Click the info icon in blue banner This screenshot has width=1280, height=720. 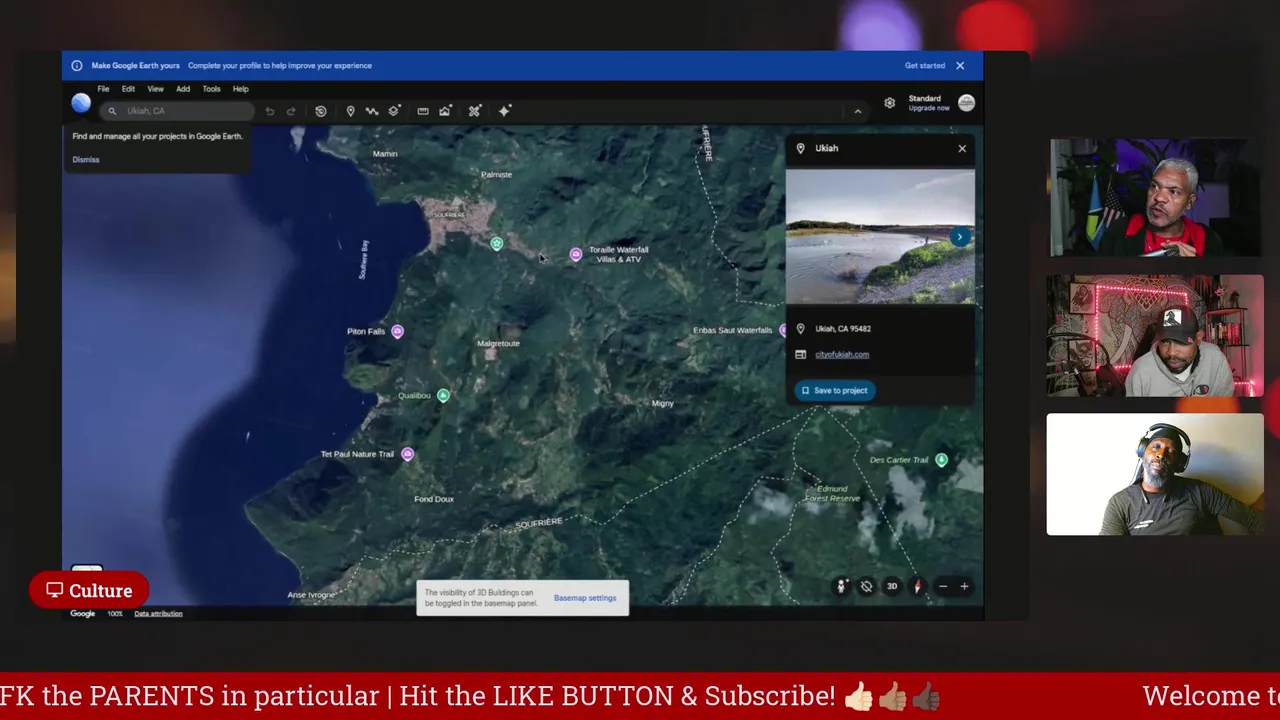coord(77,66)
